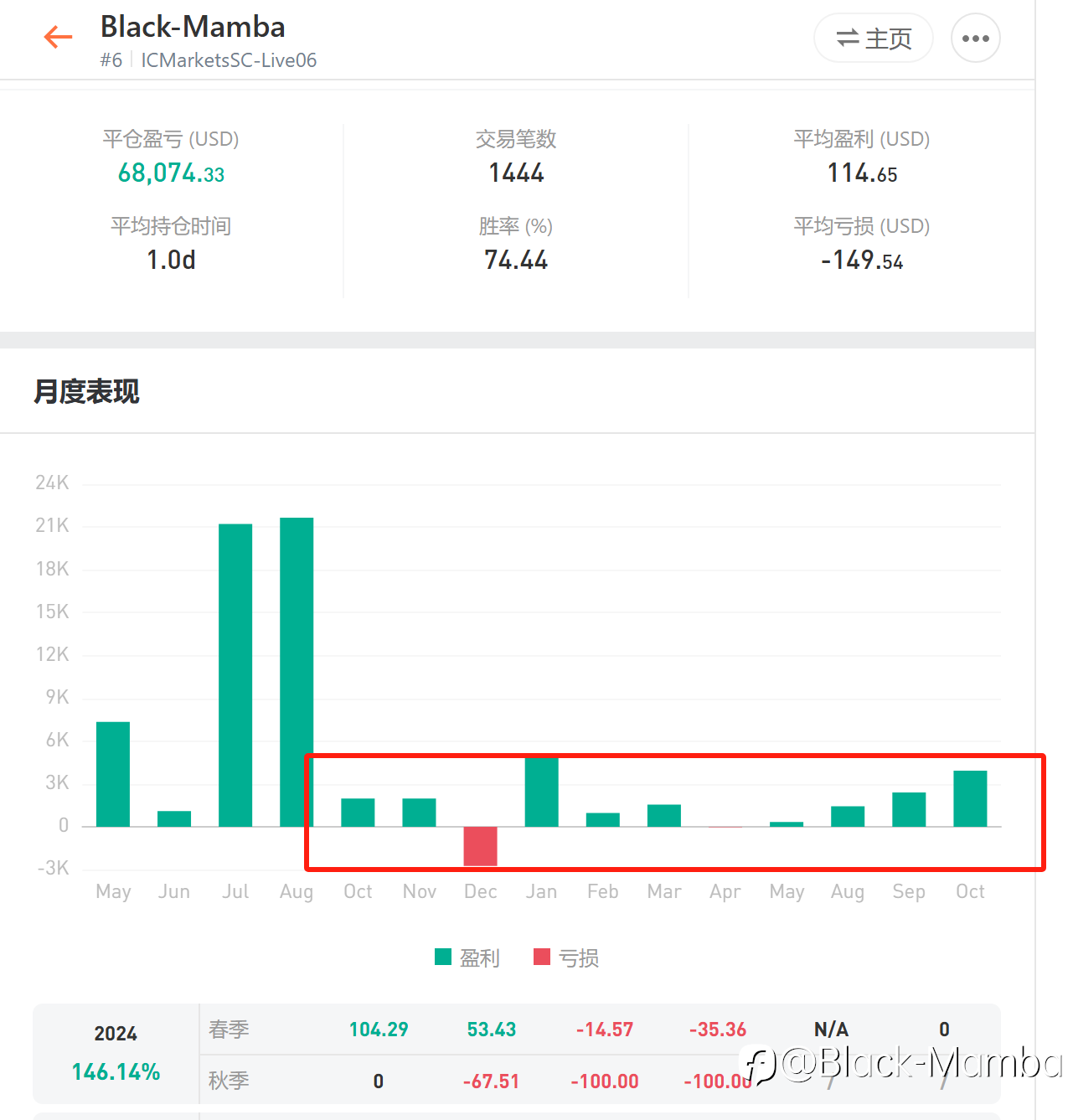
Task: Click spring value 104.29
Action: [x=379, y=1030]
